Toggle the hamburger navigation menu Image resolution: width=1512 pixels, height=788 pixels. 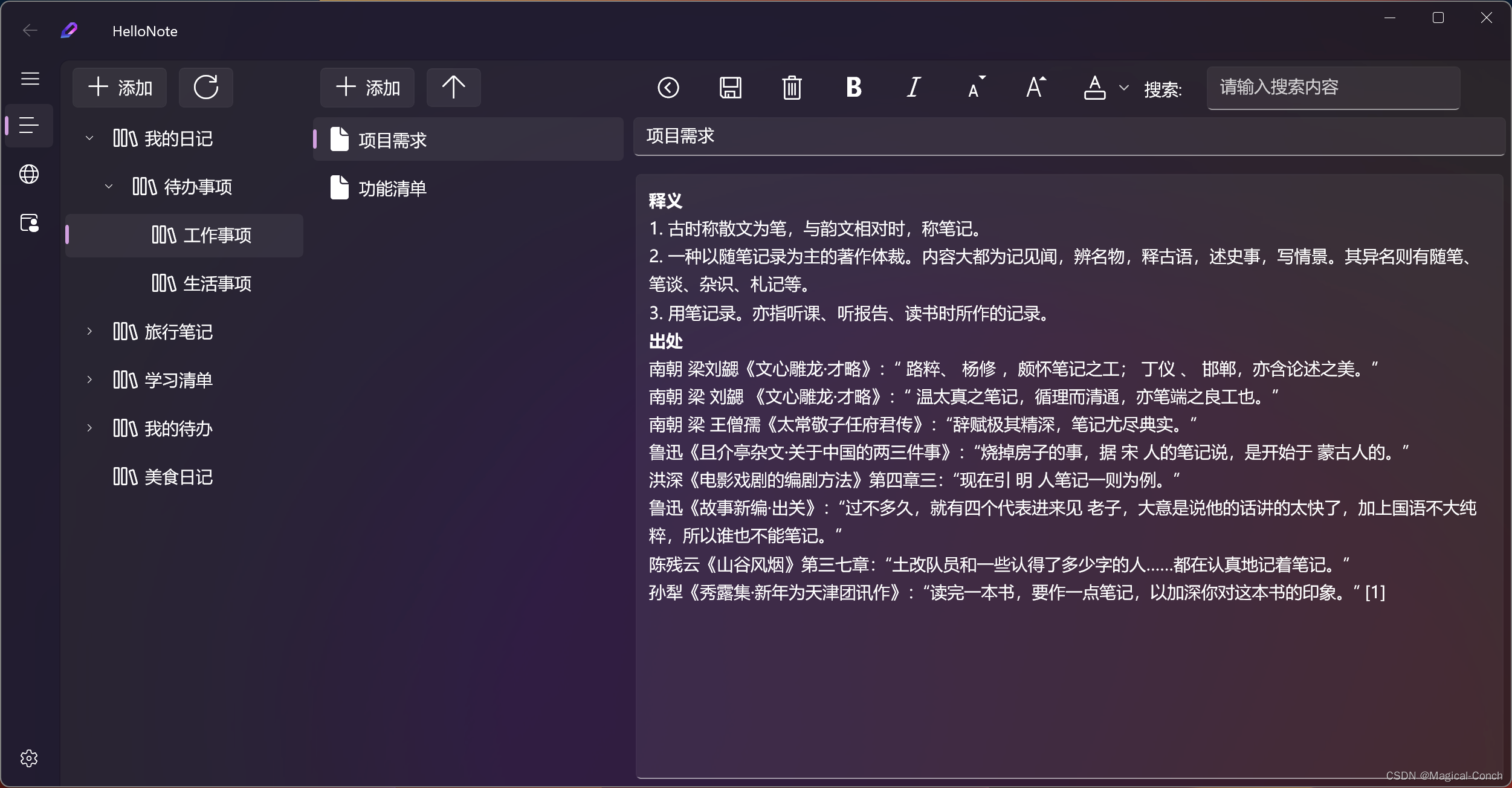coord(30,79)
